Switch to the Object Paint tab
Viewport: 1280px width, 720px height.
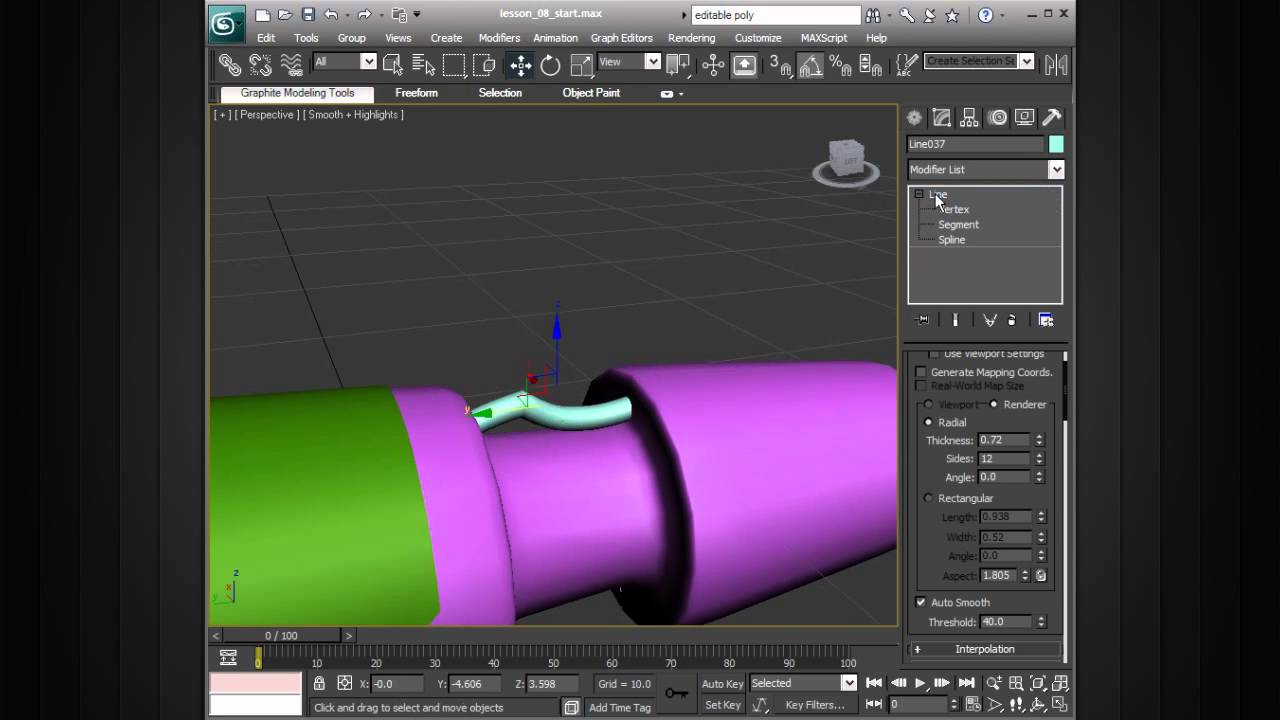(591, 93)
